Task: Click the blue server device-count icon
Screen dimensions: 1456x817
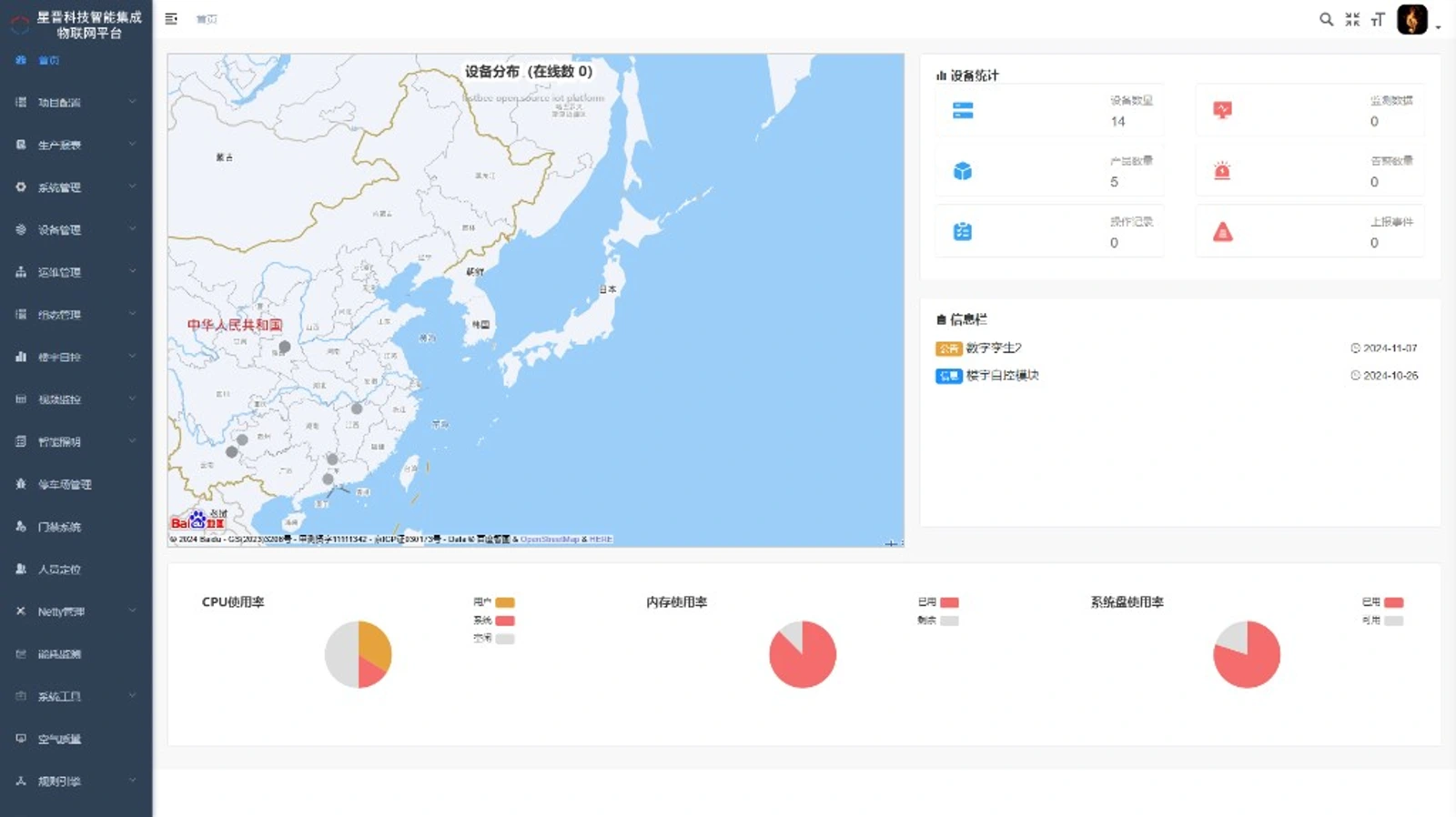Action: tap(963, 111)
